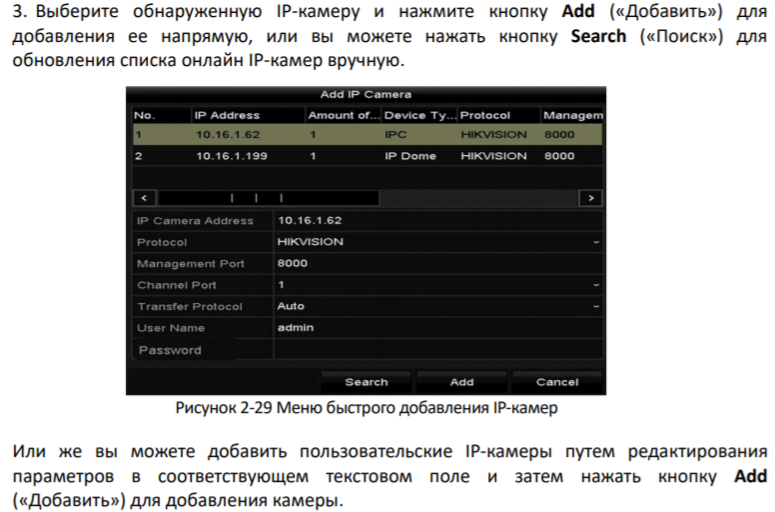The width and height of the screenshot is (775, 512).
Task: Open the Protocol dropdown showing HIKVISION
Action: click(x=438, y=242)
